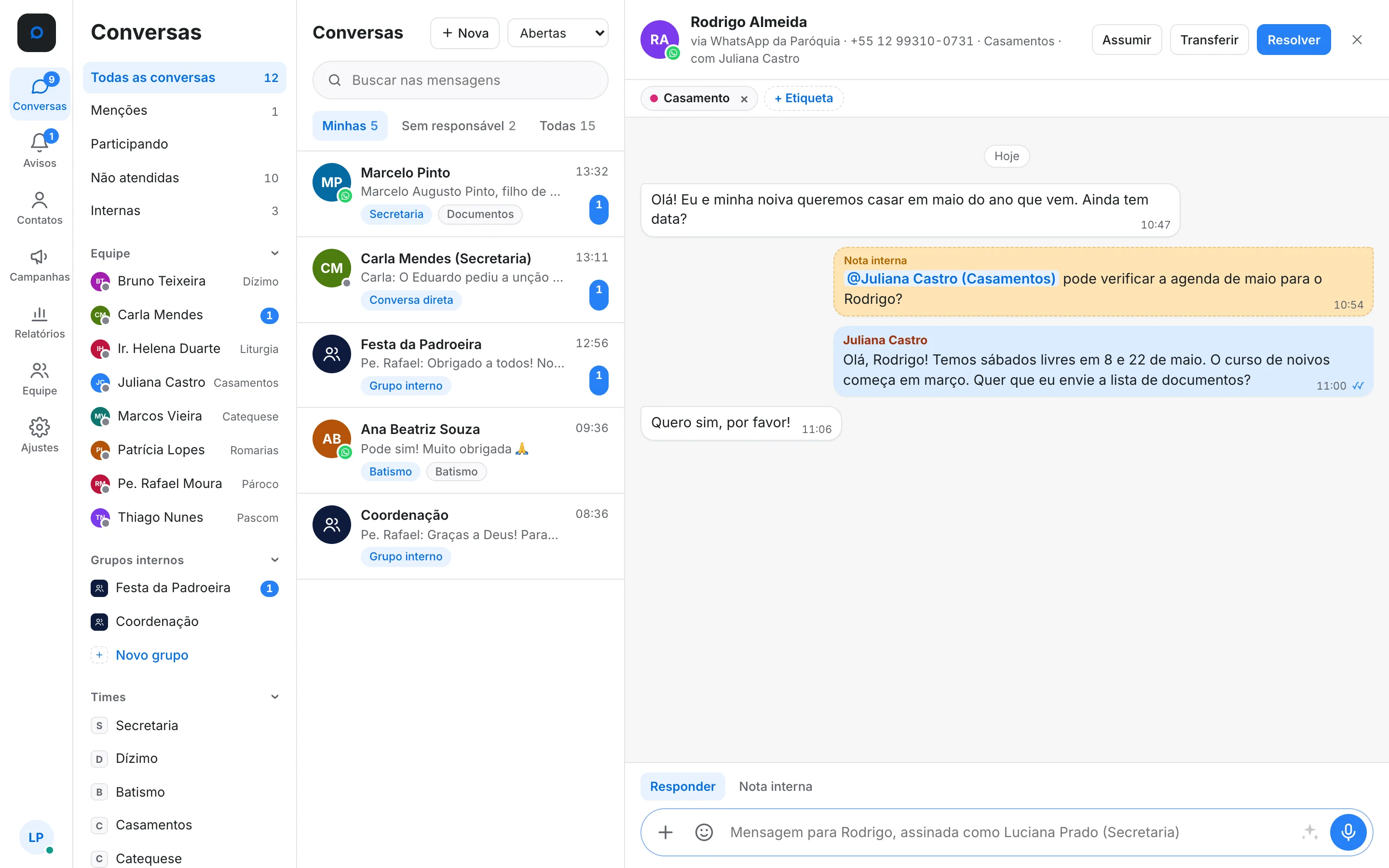Viewport: 1389px width, 868px height.
Task: Click Ana Beatriz Souza's AB avatar
Action: (332, 439)
